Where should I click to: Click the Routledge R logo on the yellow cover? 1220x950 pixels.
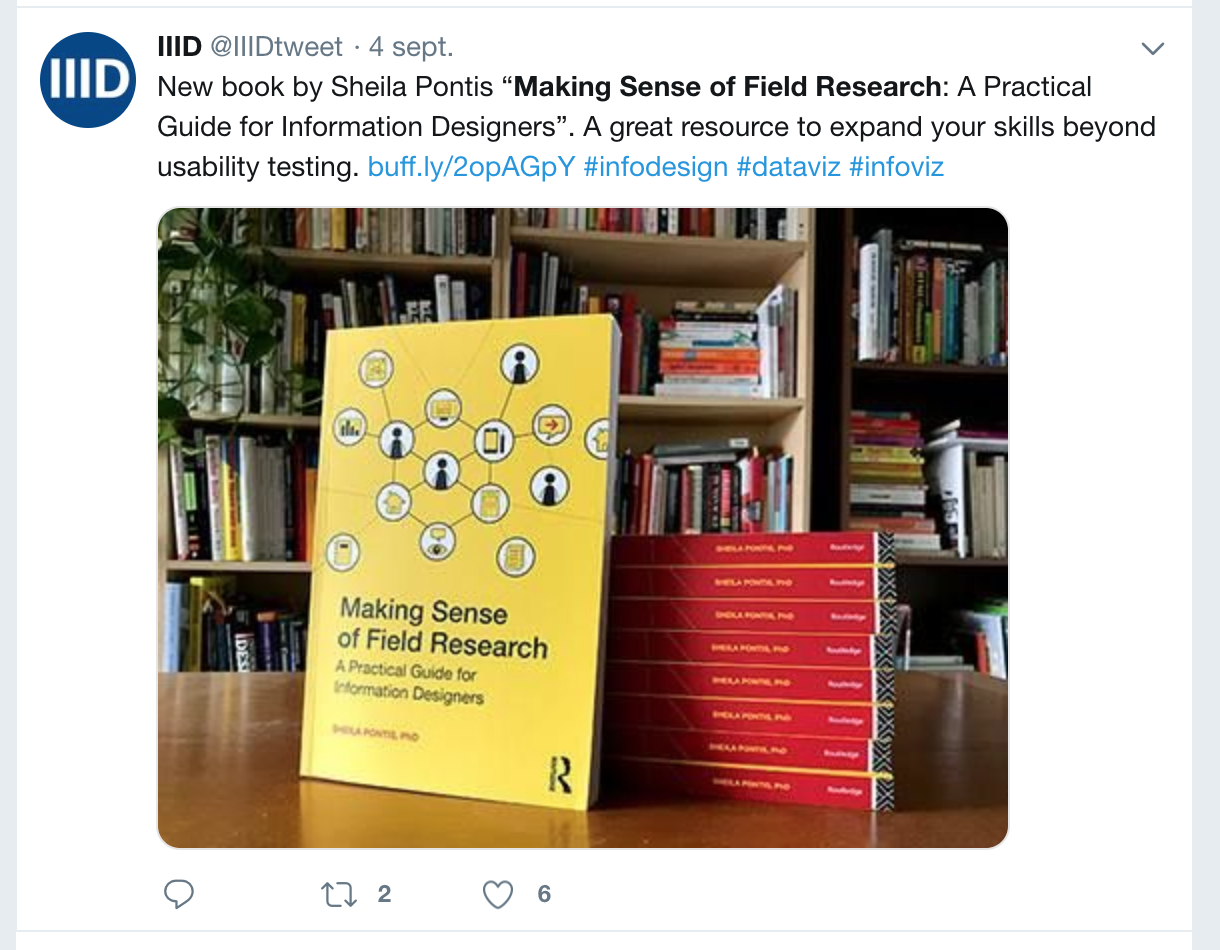[561, 775]
